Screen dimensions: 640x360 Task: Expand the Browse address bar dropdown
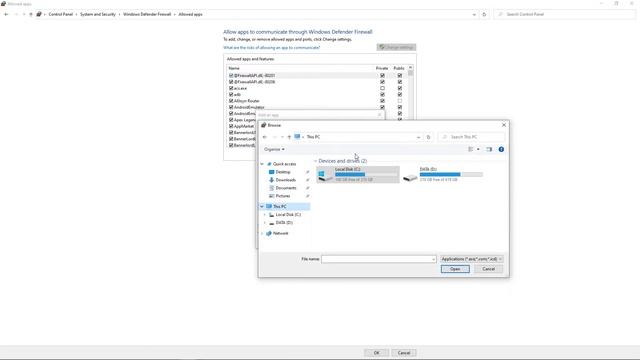(x=418, y=137)
